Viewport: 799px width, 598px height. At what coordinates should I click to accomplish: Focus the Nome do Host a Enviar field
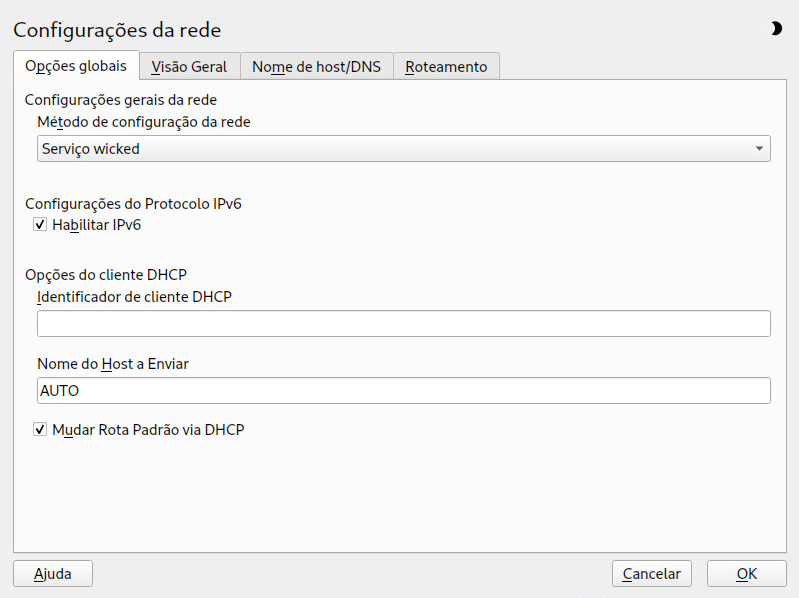coord(404,391)
